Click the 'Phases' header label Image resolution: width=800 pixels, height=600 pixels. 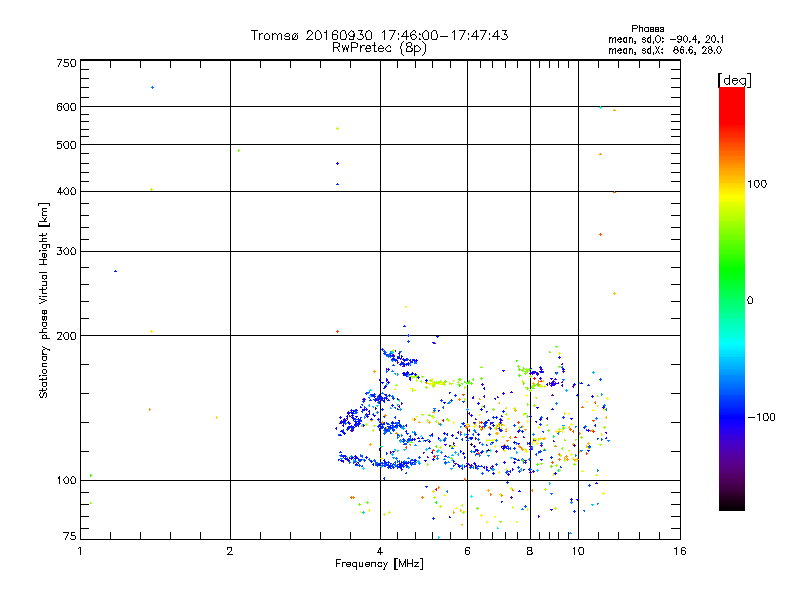click(x=647, y=29)
